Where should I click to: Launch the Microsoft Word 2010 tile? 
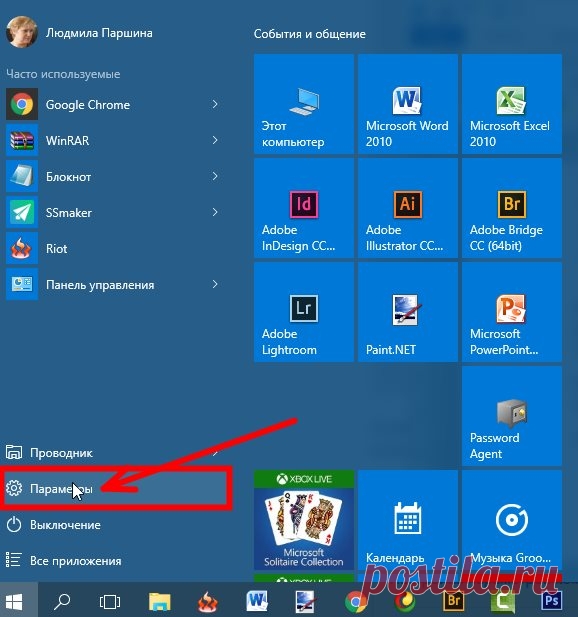(408, 104)
